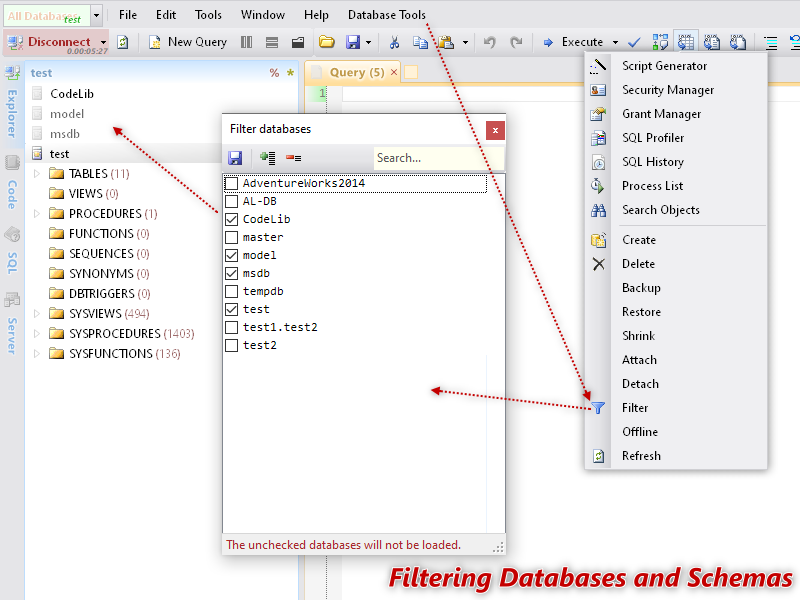
Task: Click the execution plan diagram icon
Action: click(x=660, y=42)
